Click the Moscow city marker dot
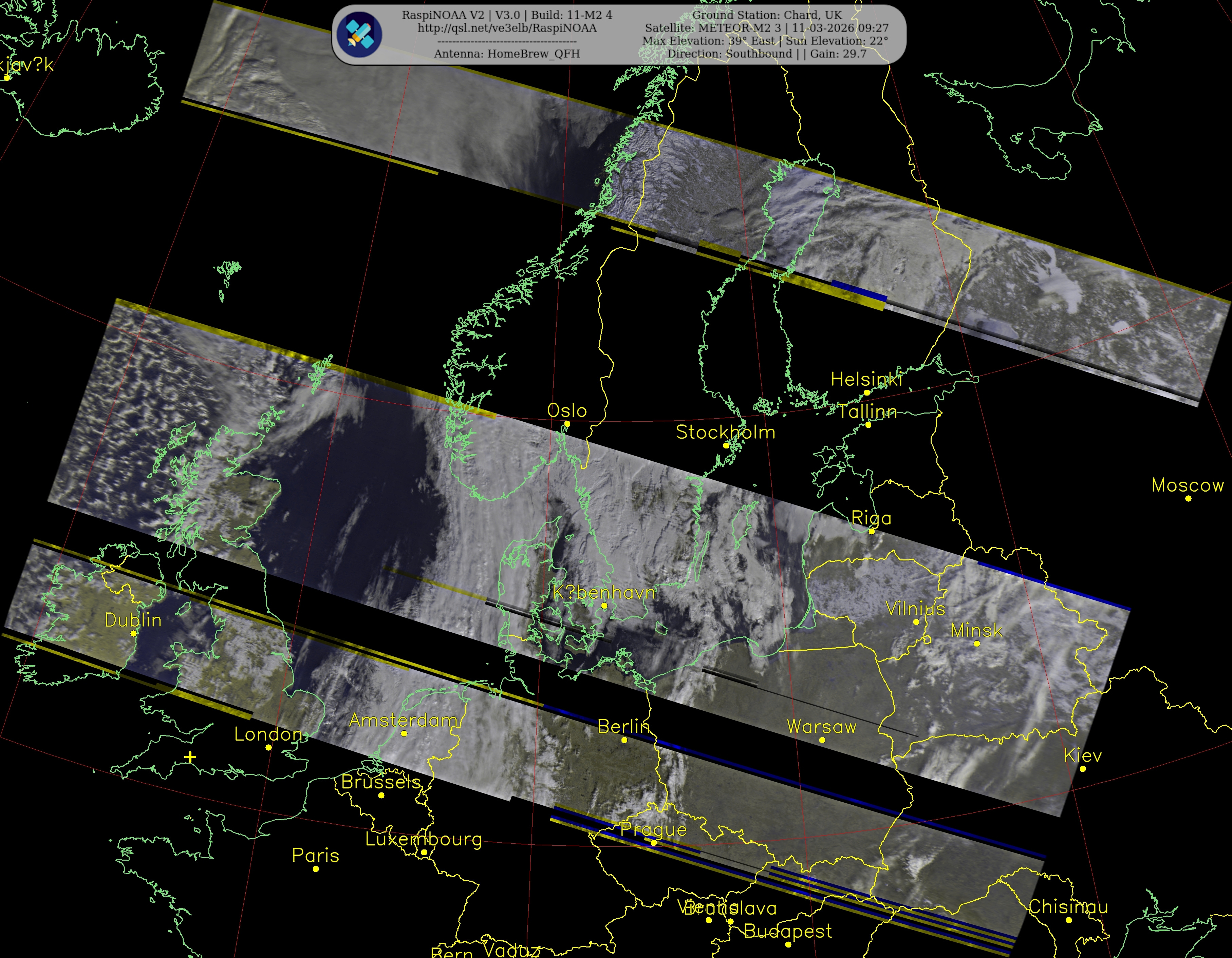The image size is (1232, 958). 1188,498
